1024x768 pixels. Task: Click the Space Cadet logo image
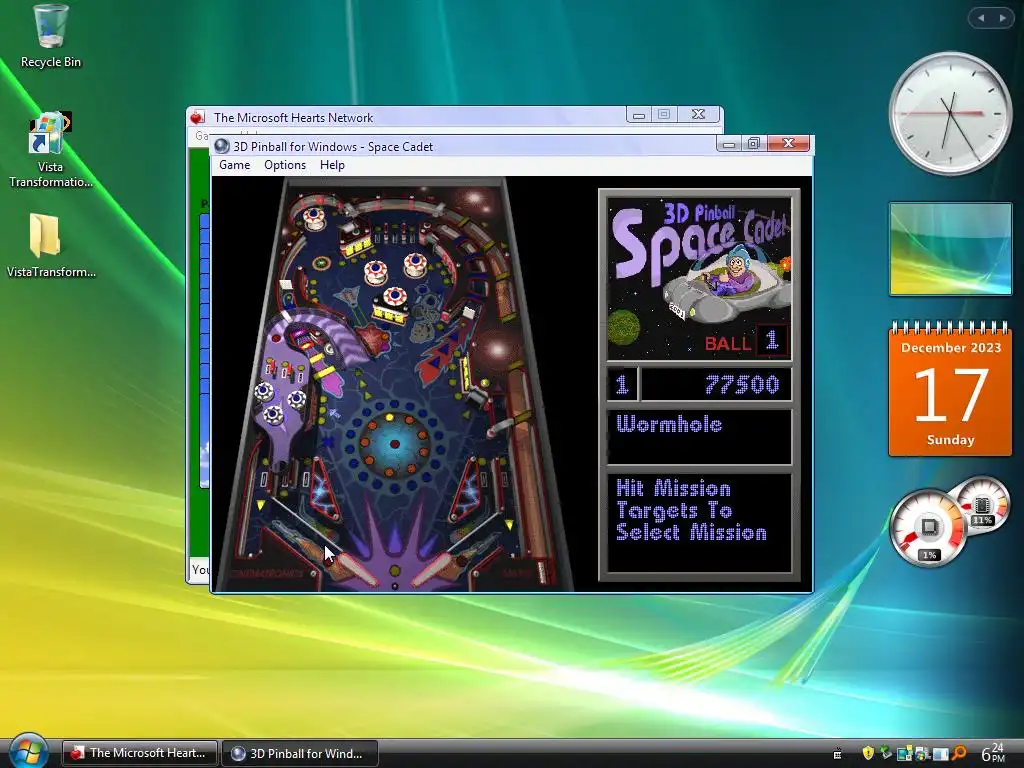699,279
